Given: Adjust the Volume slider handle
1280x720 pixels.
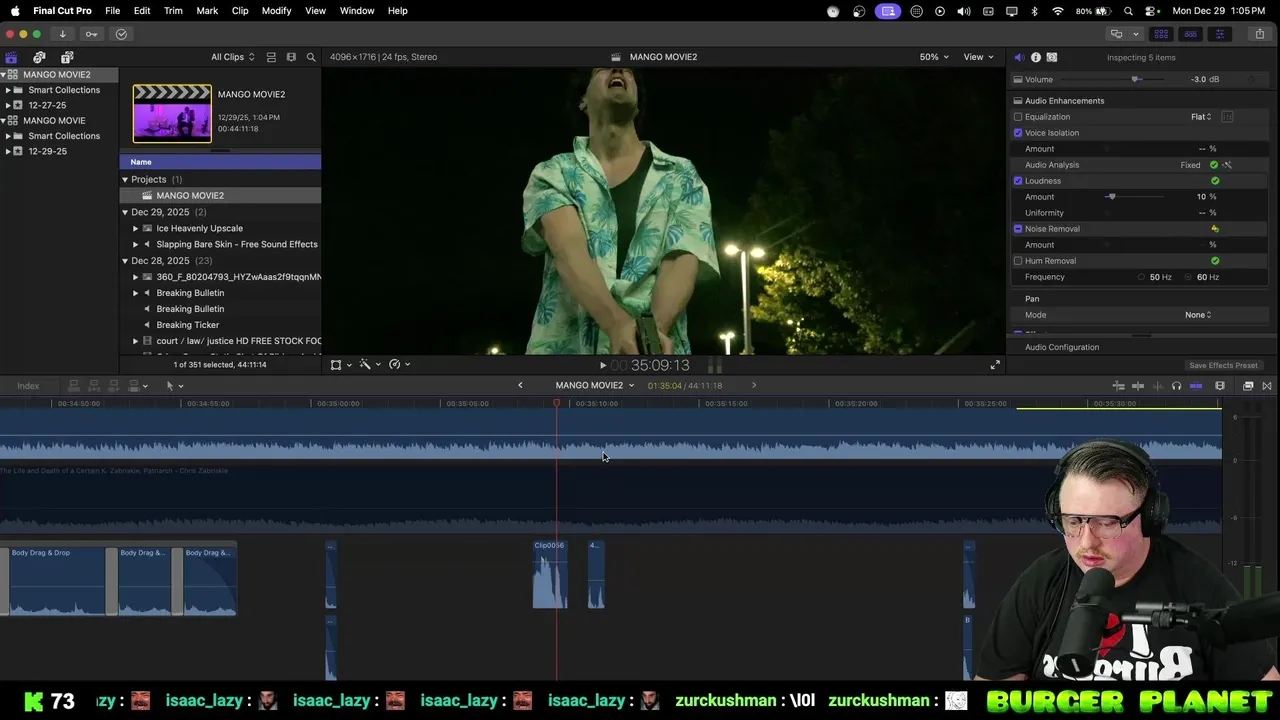Looking at the screenshot, I should [x=1135, y=79].
